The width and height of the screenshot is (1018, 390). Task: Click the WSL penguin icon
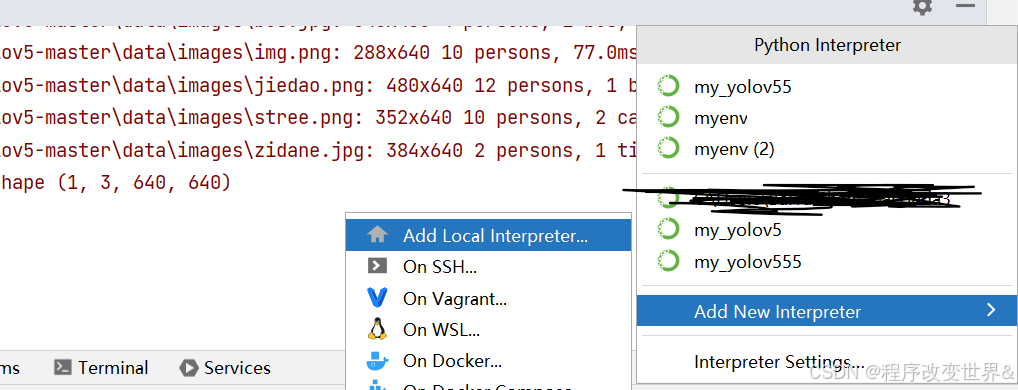pos(377,329)
